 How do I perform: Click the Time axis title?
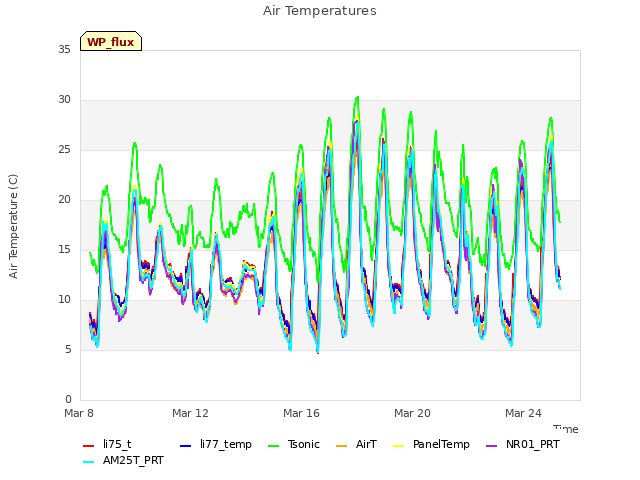(566, 429)
